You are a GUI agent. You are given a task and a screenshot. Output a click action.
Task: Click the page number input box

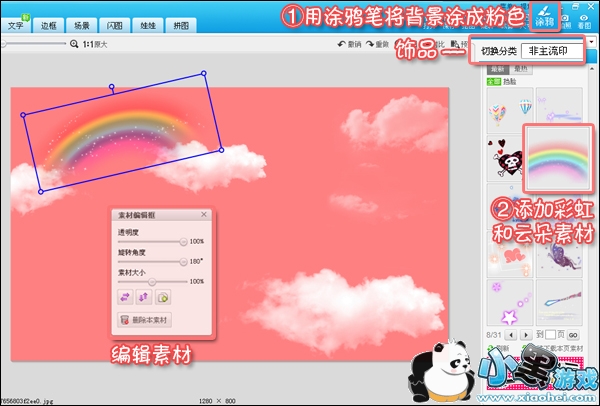(550, 335)
